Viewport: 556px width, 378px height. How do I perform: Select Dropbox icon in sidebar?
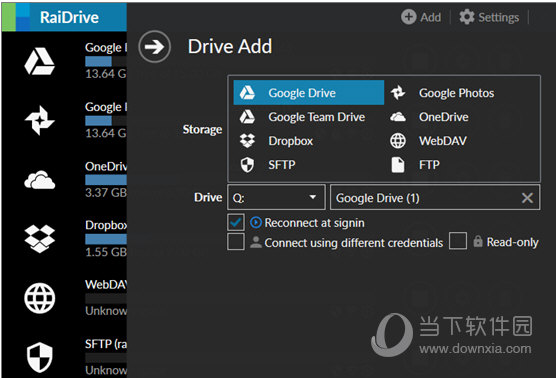click(x=39, y=239)
